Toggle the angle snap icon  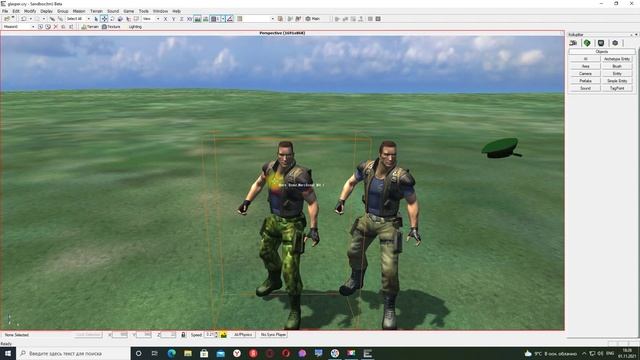coord(230,19)
